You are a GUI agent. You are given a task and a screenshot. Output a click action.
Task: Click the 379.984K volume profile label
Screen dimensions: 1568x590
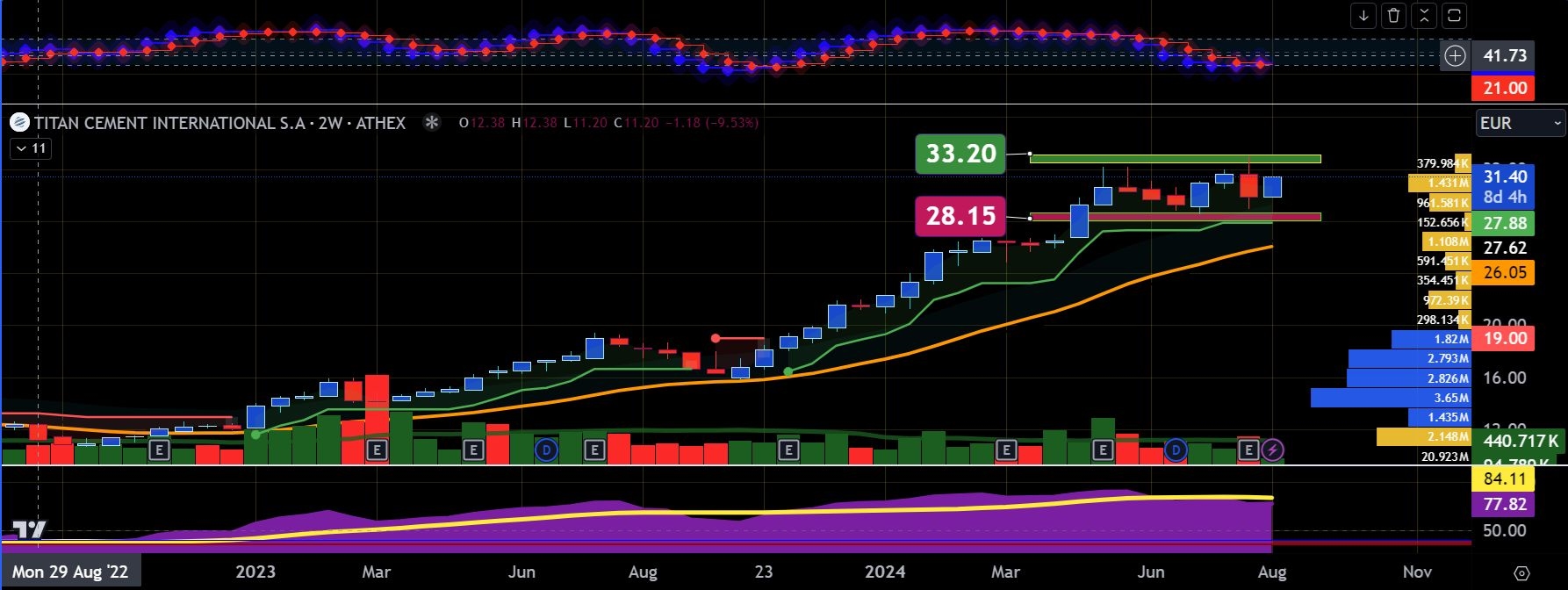click(x=1442, y=163)
